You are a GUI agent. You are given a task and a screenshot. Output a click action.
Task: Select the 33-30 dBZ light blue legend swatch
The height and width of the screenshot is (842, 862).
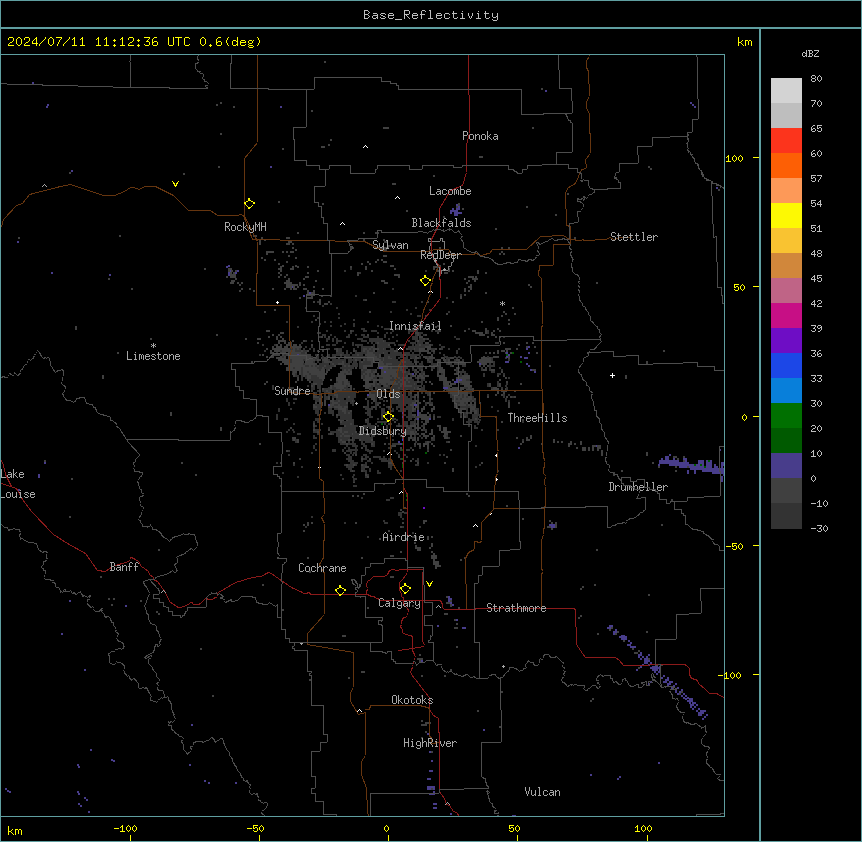tap(786, 390)
